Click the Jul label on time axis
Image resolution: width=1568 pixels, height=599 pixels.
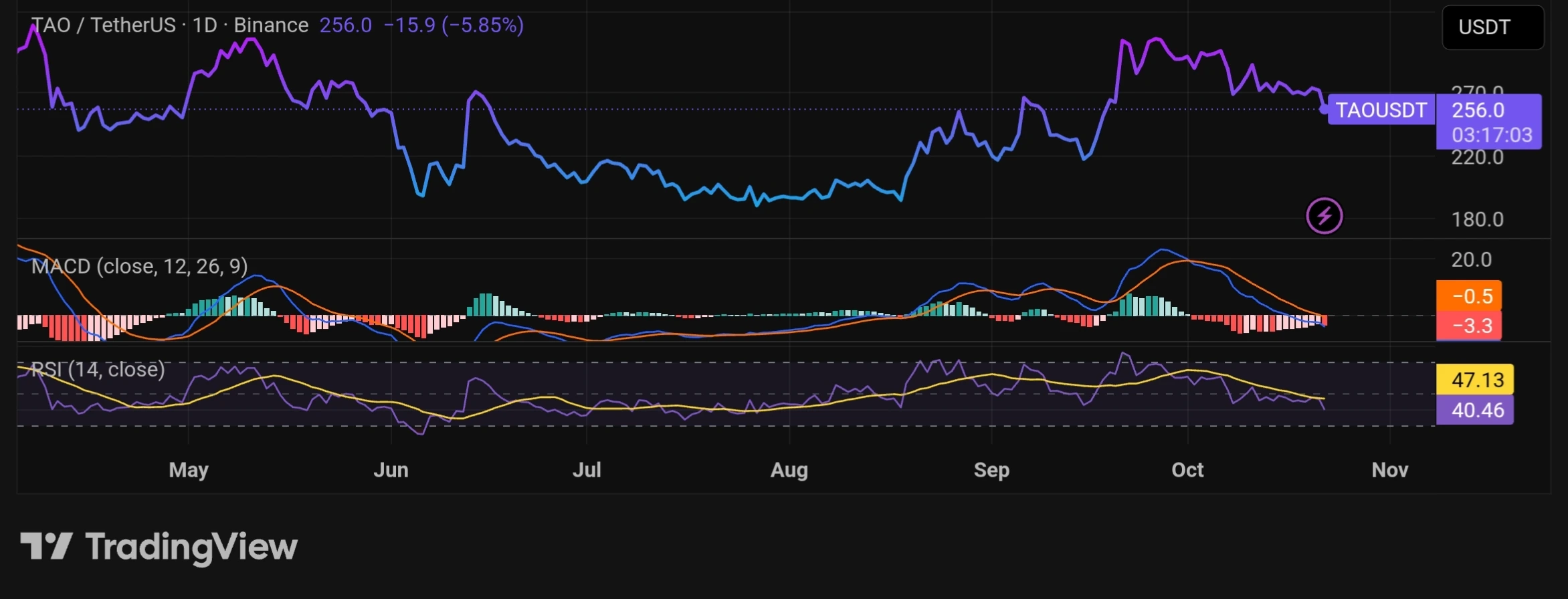coord(587,470)
